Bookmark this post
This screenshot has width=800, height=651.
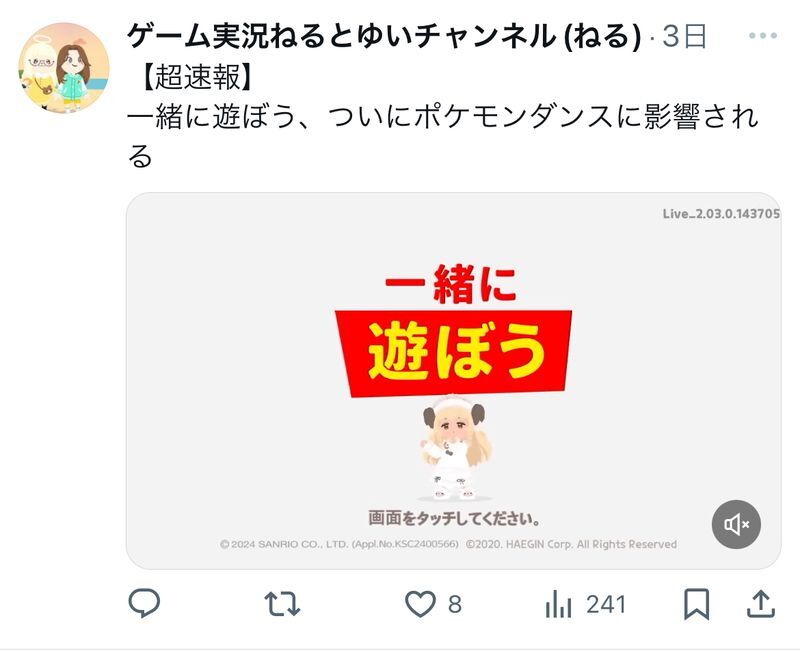click(696, 604)
